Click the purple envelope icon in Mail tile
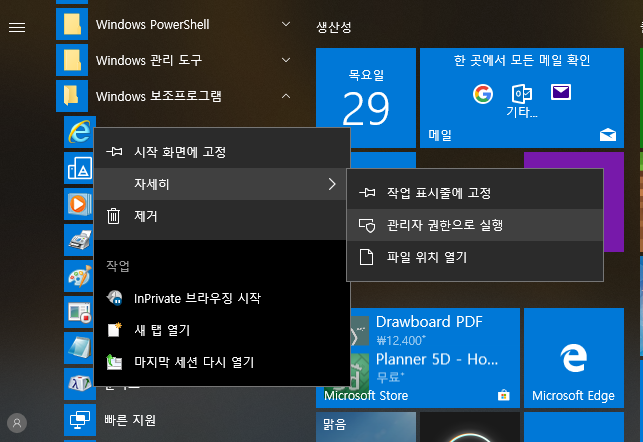The image size is (643, 442). [561, 92]
